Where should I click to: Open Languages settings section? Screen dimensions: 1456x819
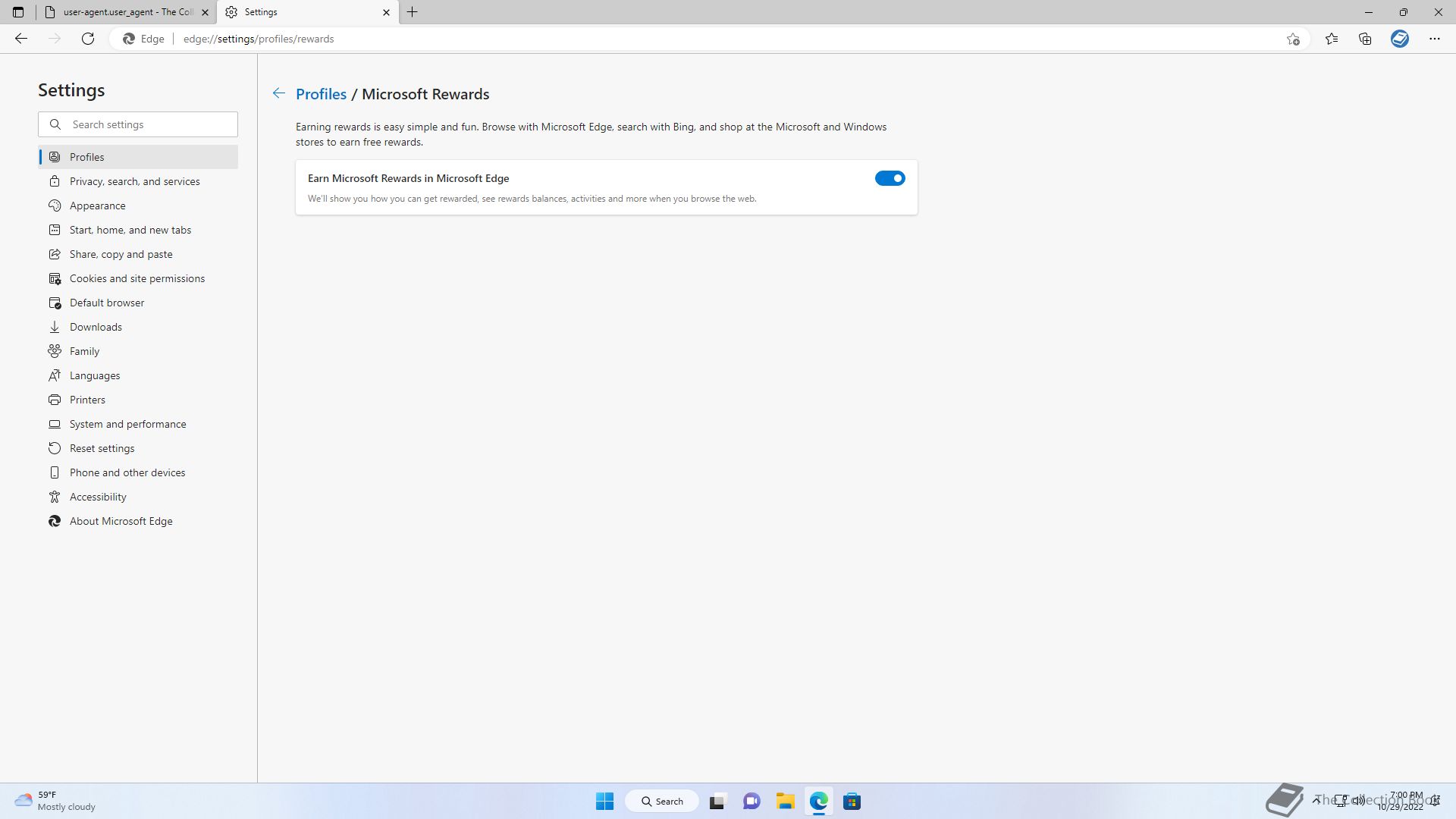pos(138,375)
